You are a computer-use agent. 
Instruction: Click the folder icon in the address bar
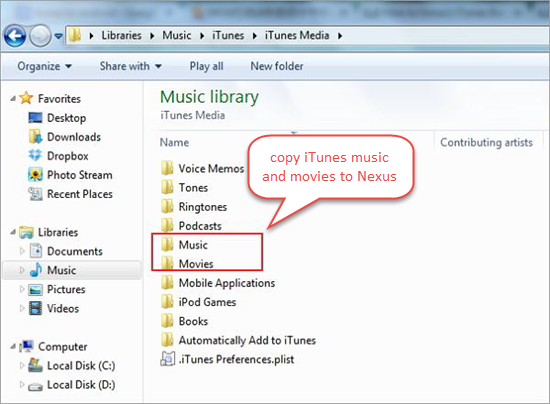tap(74, 35)
